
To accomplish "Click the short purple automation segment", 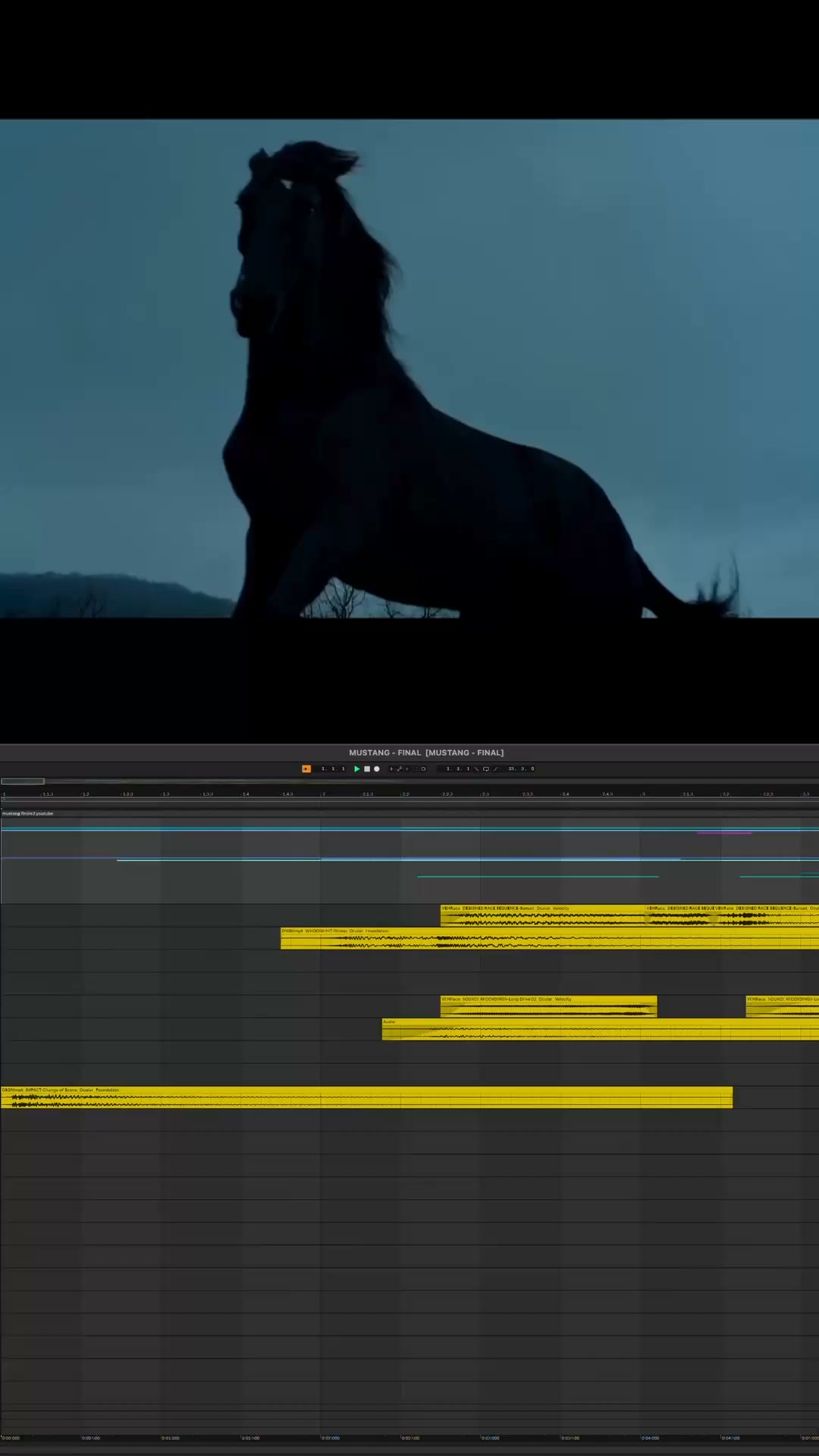I will [724, 833].
